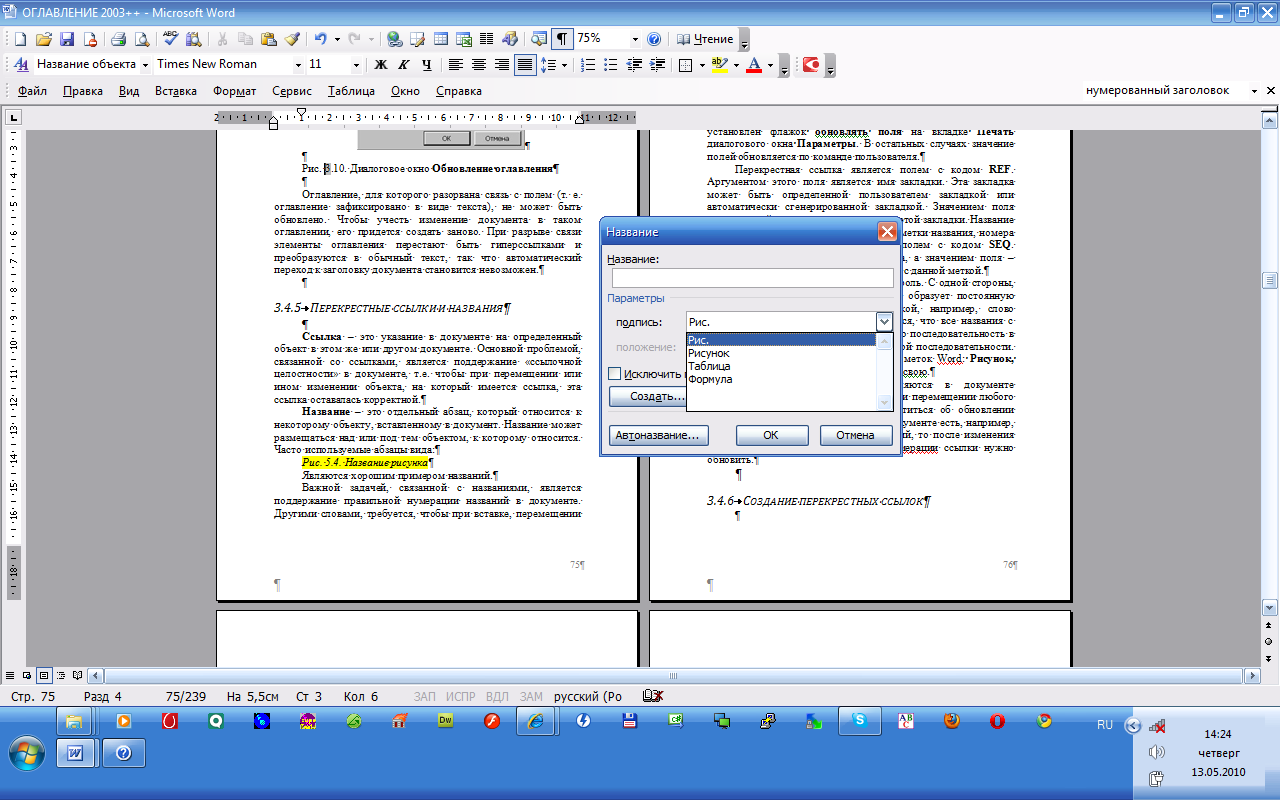Click OK in the Название dialog

tap(772, 435)
